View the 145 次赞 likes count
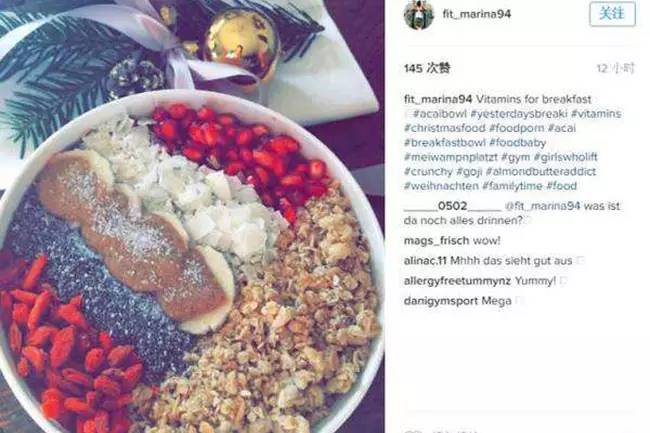Viewport: 650px width, 433px height. pos(427,68)
